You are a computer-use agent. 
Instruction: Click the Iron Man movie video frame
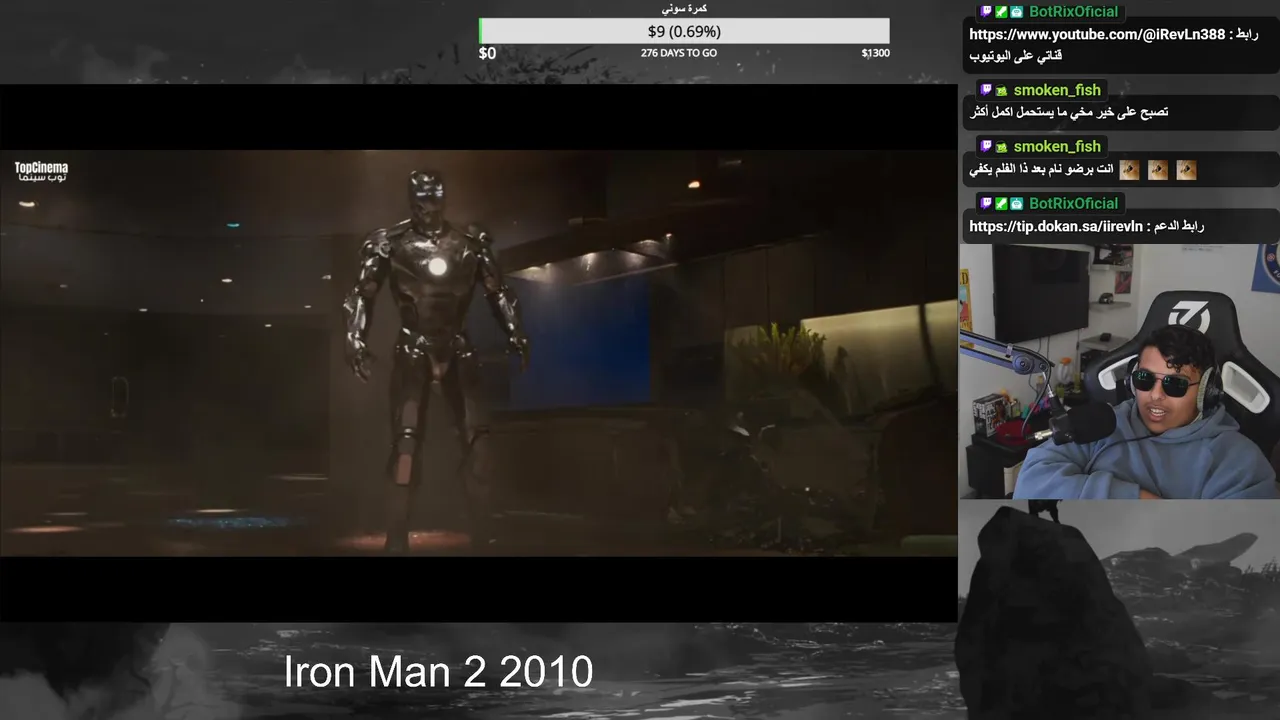(x=478, y=353)
